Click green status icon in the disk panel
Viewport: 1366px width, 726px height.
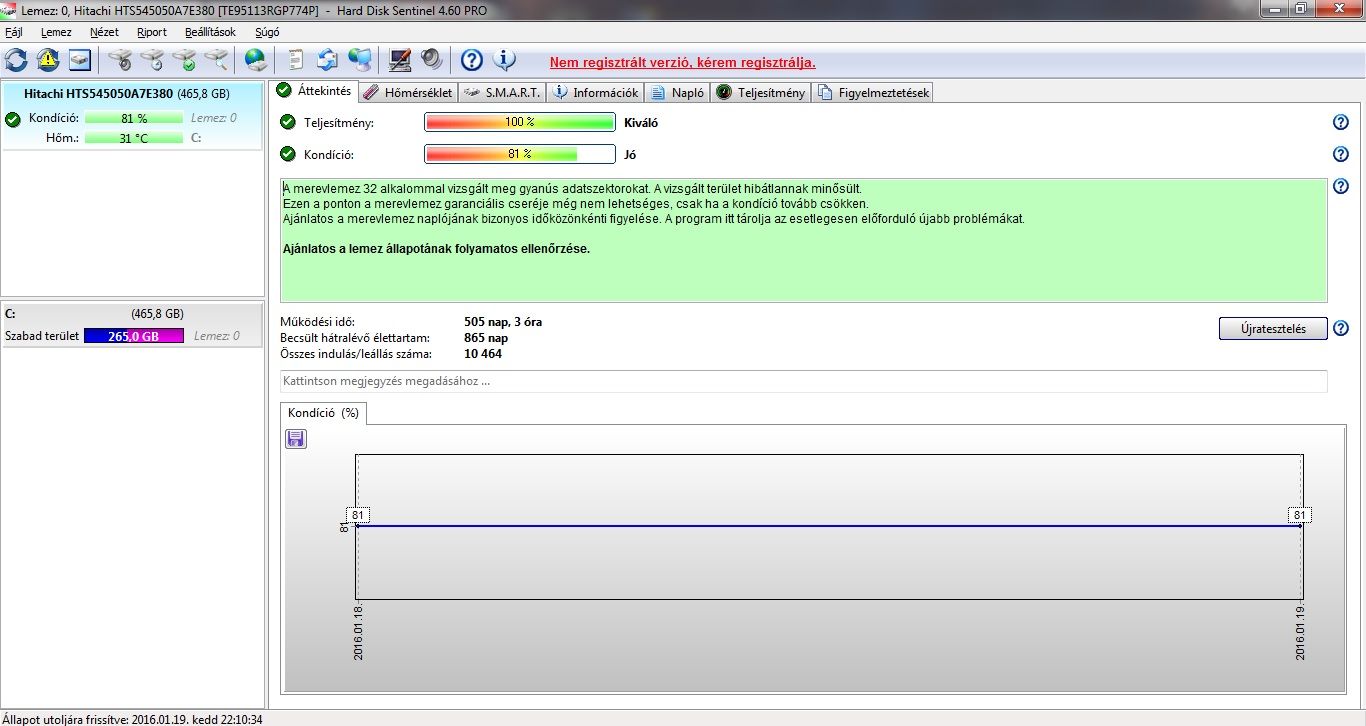pyautogui.click(x=13, y=119)
